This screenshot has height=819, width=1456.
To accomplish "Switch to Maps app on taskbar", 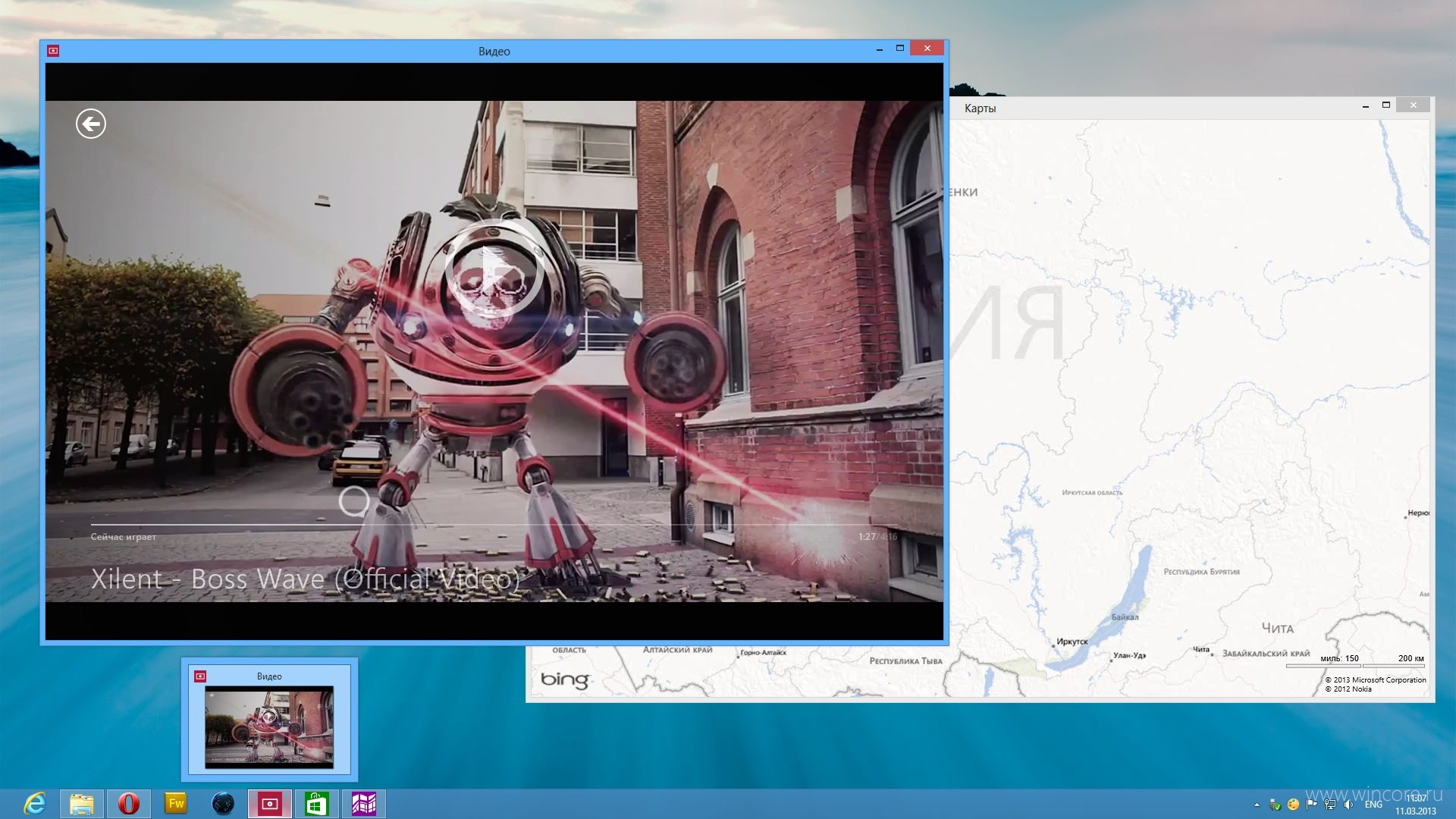I will (x=364, y=804).
